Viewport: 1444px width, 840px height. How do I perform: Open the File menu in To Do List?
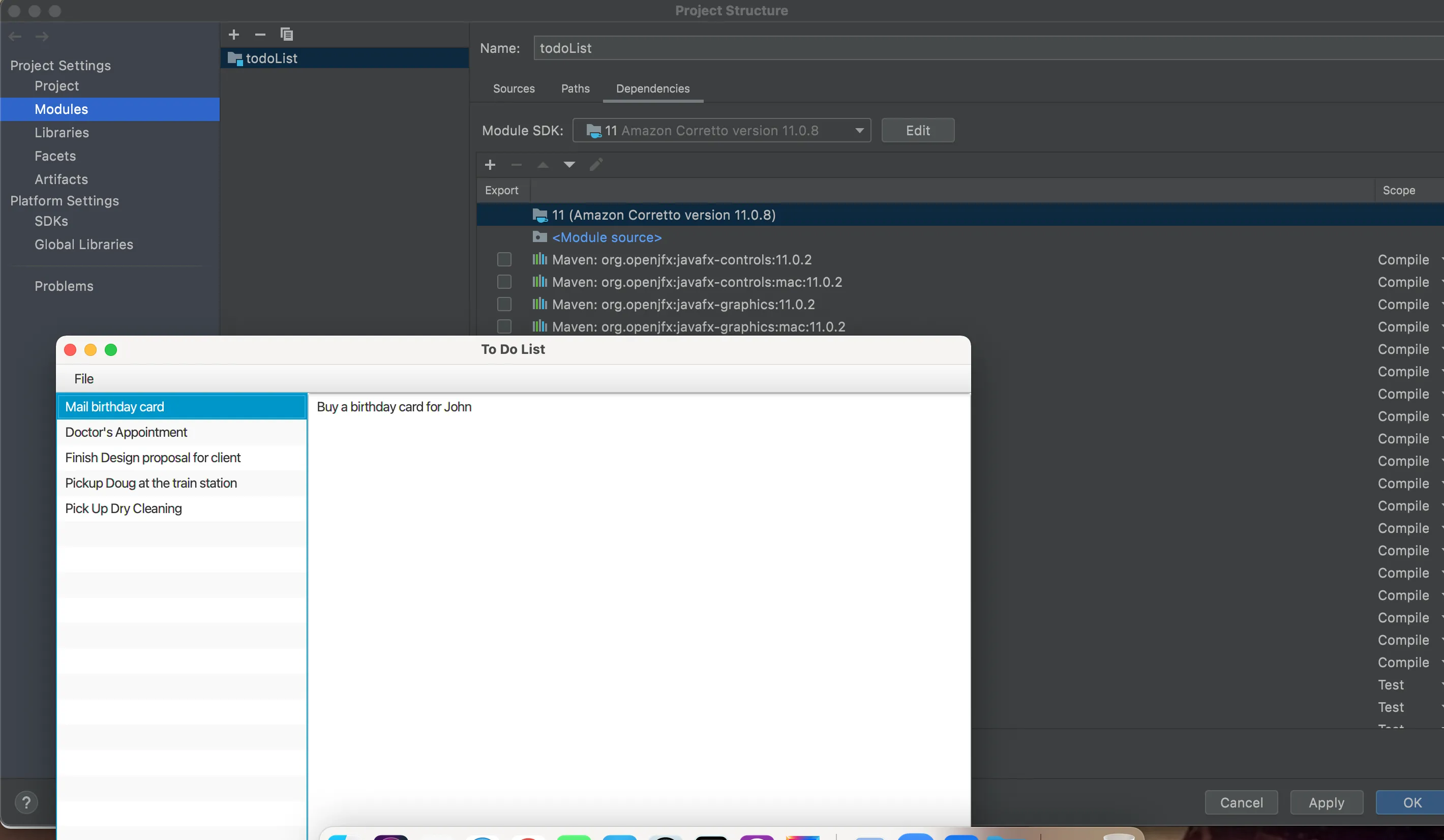(x=84, y=379)
